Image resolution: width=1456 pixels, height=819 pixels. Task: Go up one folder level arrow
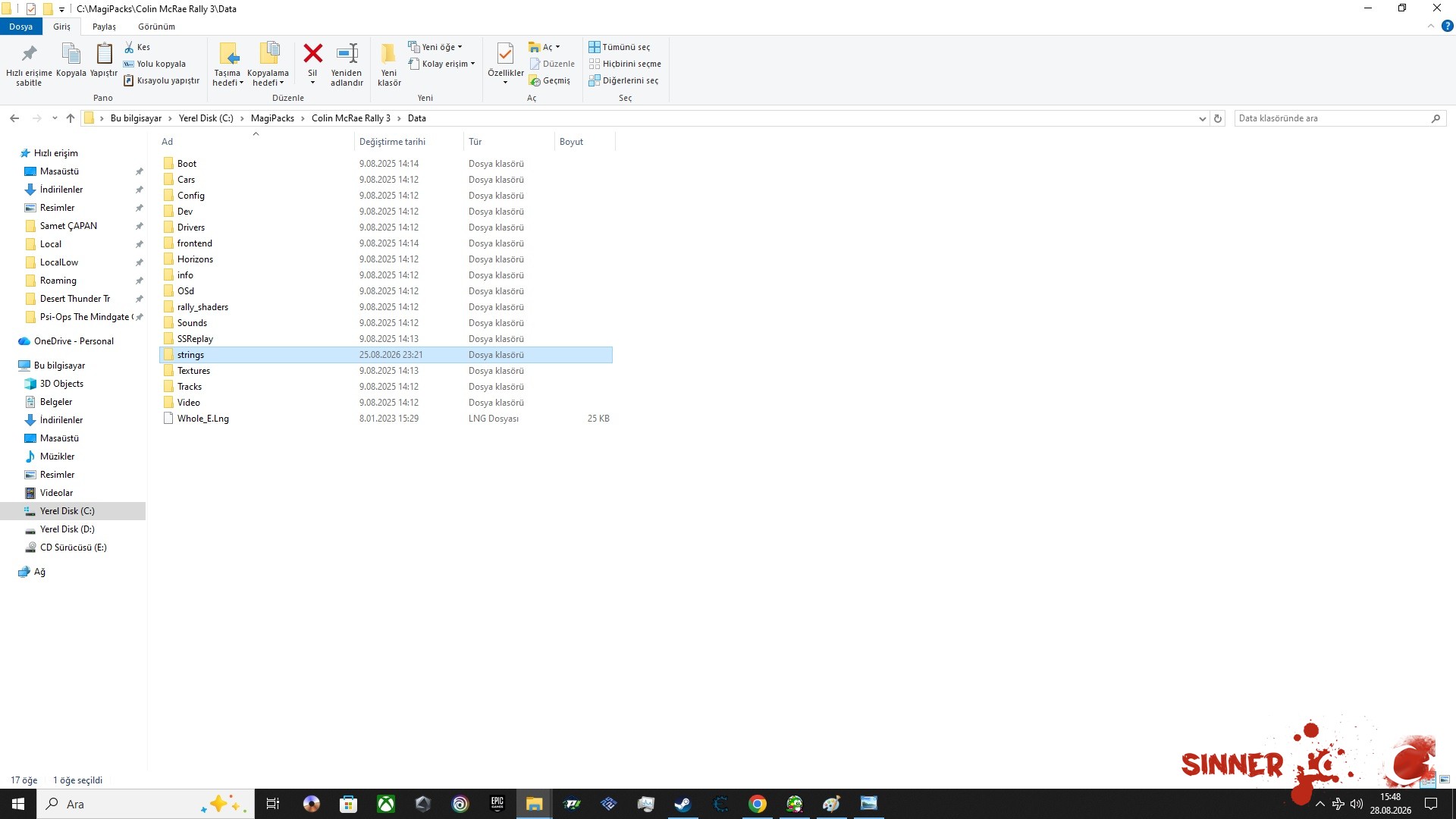[x=71, y=118]
